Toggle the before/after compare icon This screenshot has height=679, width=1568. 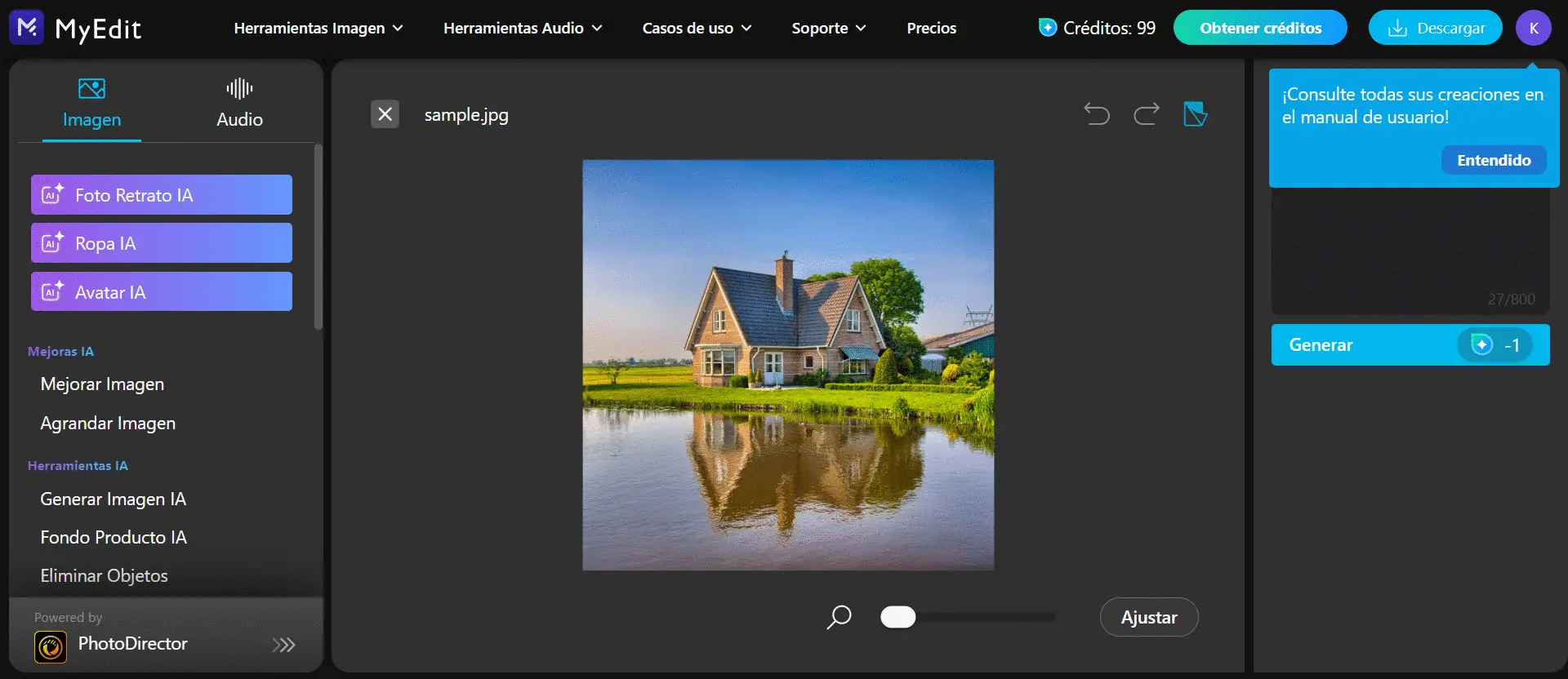[x=1196, y=114]
